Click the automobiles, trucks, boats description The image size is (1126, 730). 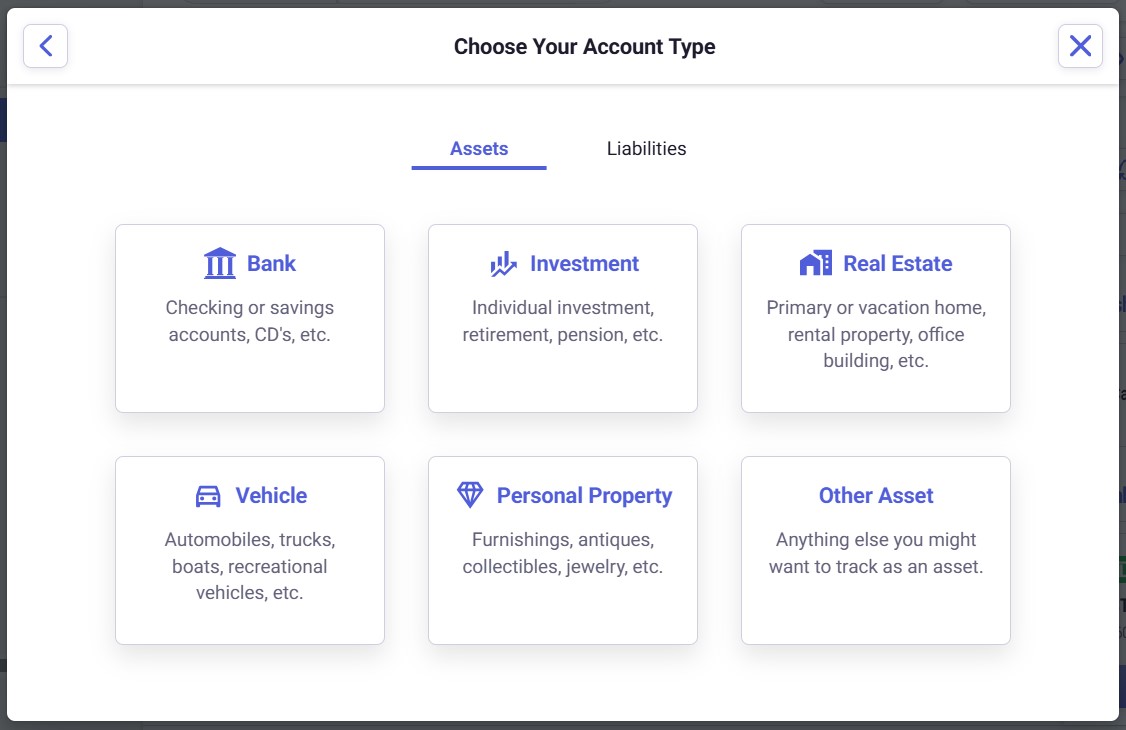250,566
